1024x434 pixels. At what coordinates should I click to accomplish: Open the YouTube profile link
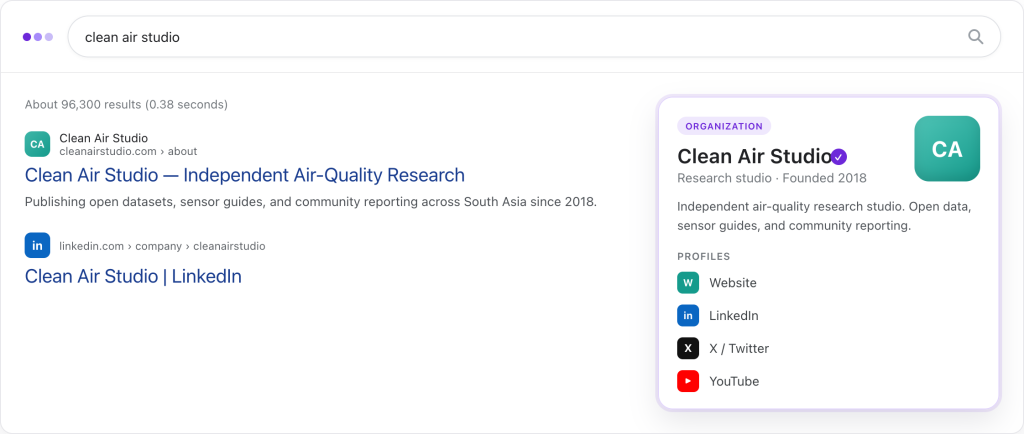[x=734, y=381]
